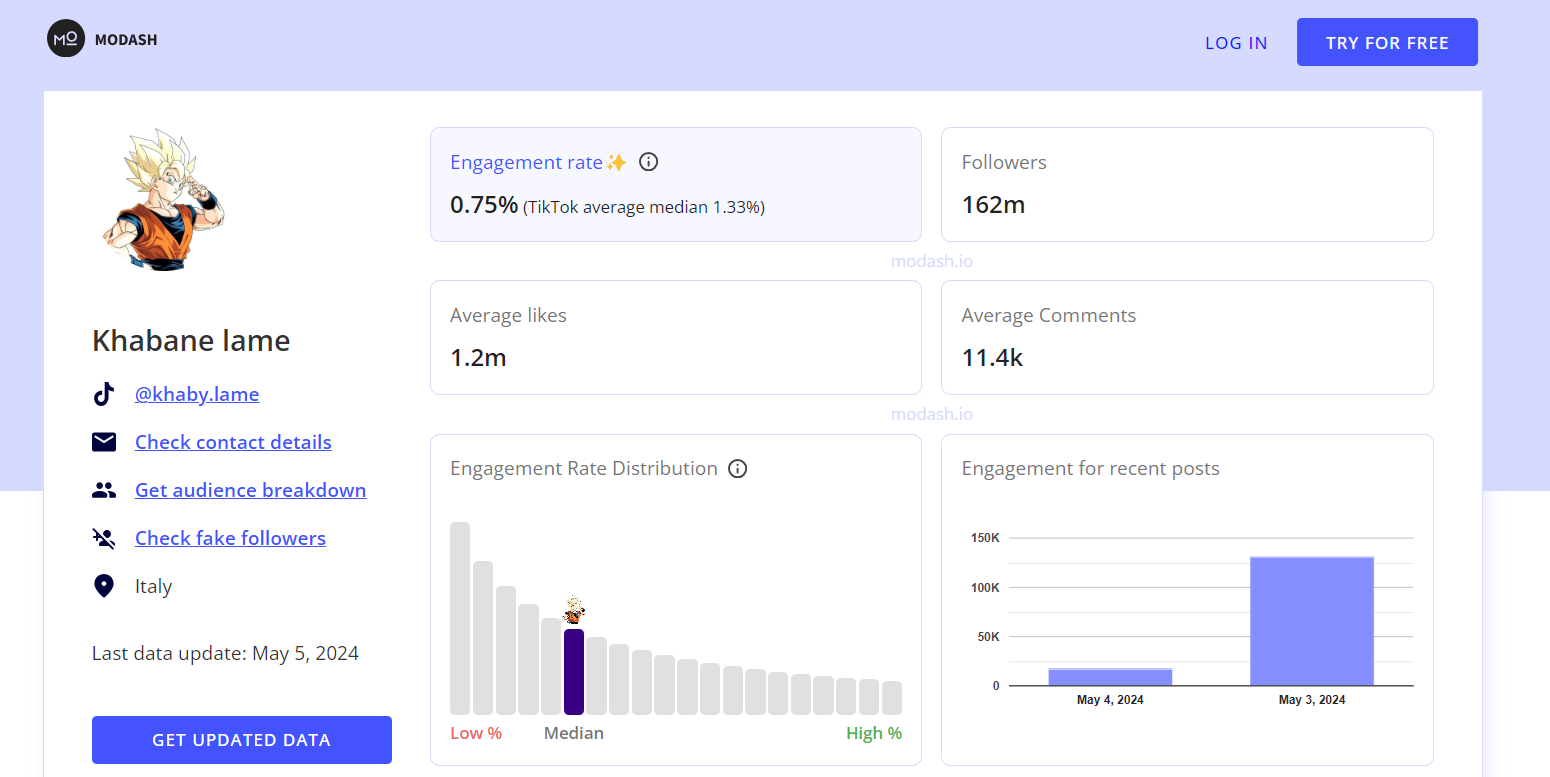Click the Italy location text
Screen dimensions: 1550x777
click(154, 586)
